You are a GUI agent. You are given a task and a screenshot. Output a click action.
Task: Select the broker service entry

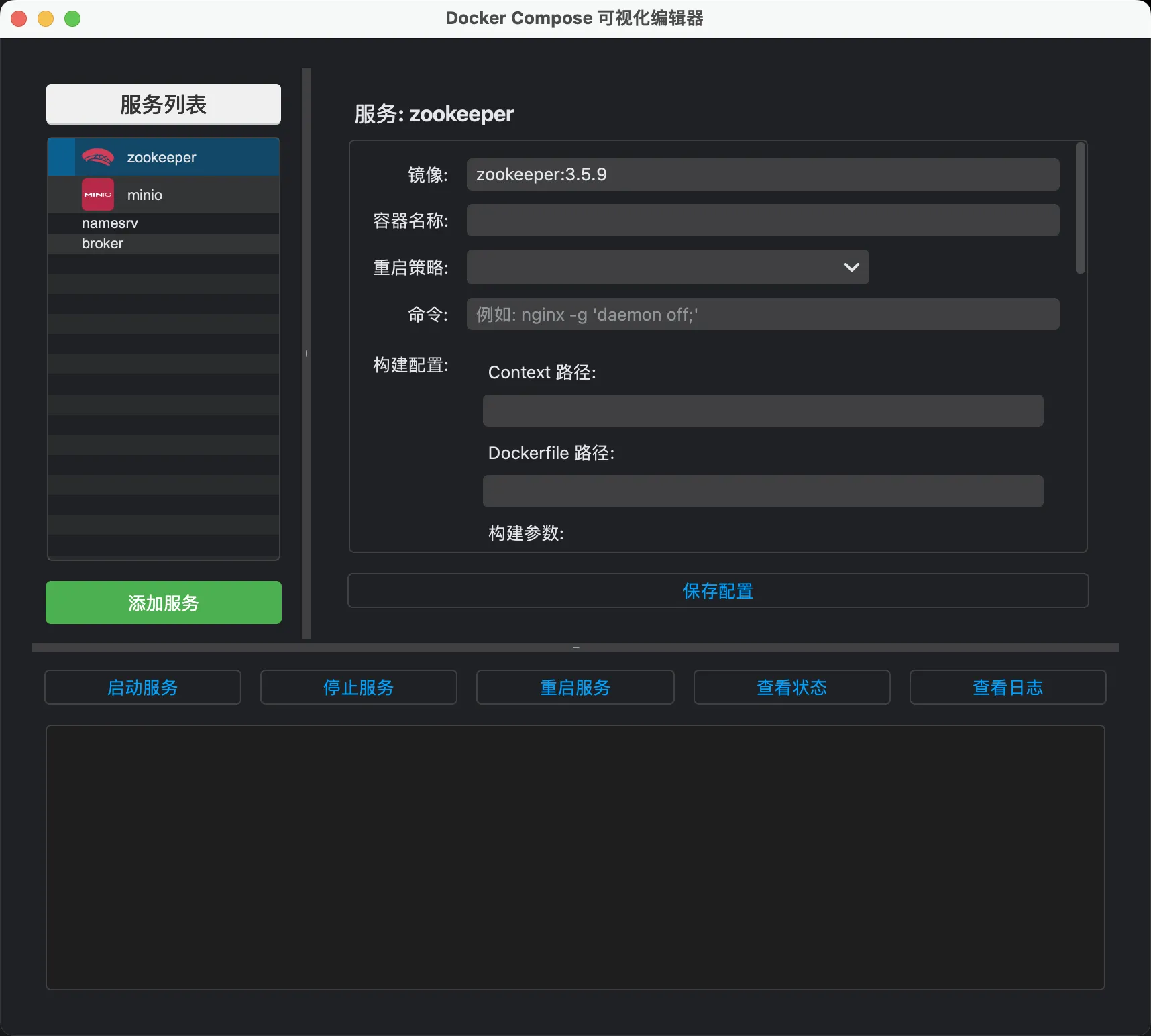pos(164,244)
